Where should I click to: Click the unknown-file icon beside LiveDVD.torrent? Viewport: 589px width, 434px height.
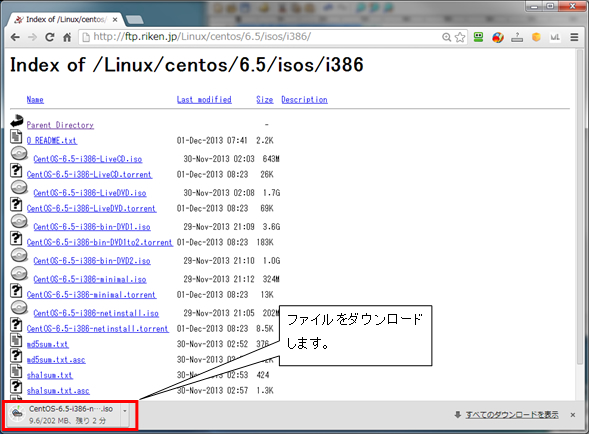[x=16, y=204]
